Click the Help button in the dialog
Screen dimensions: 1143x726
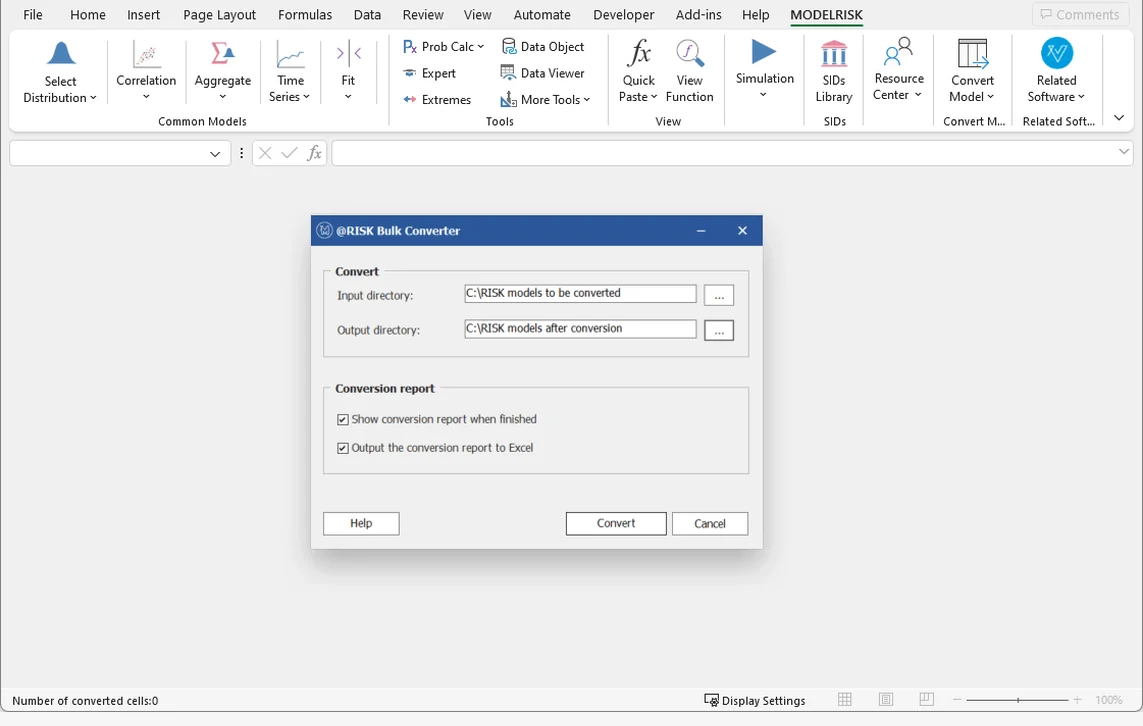point(361,523)
